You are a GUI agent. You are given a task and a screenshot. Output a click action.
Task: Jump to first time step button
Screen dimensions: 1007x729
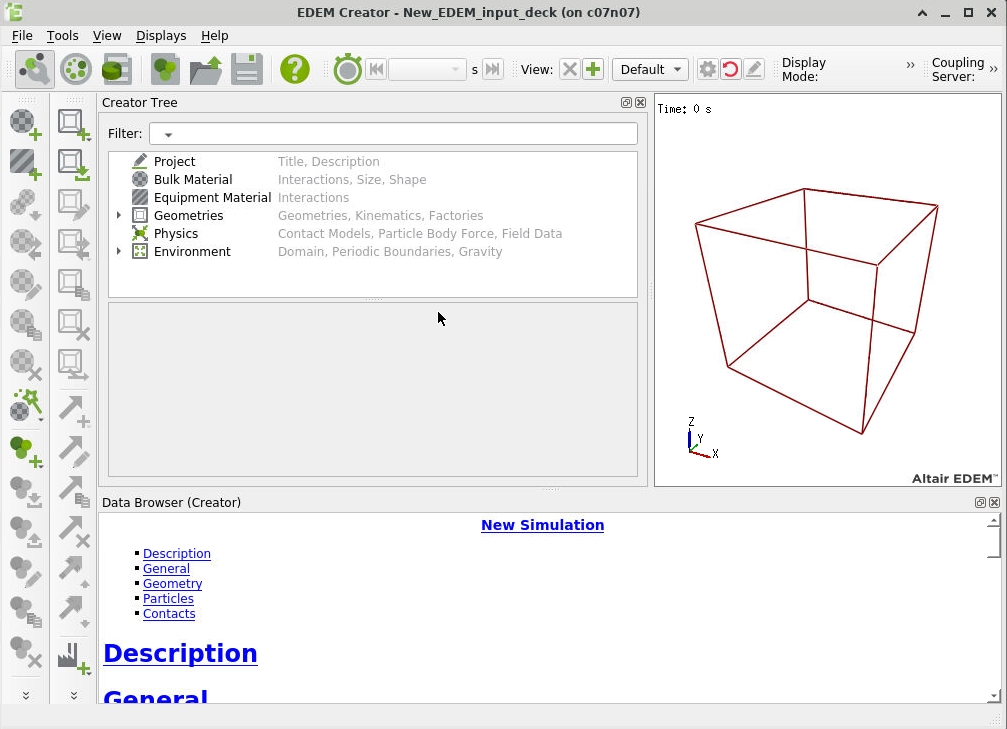(376, 69)
